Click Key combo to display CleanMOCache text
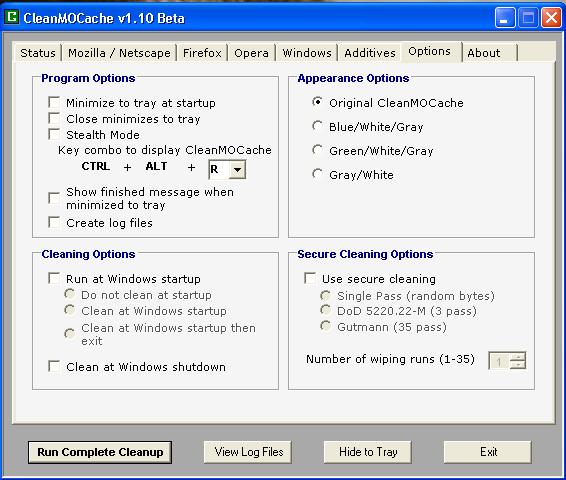 coord(165,150)
